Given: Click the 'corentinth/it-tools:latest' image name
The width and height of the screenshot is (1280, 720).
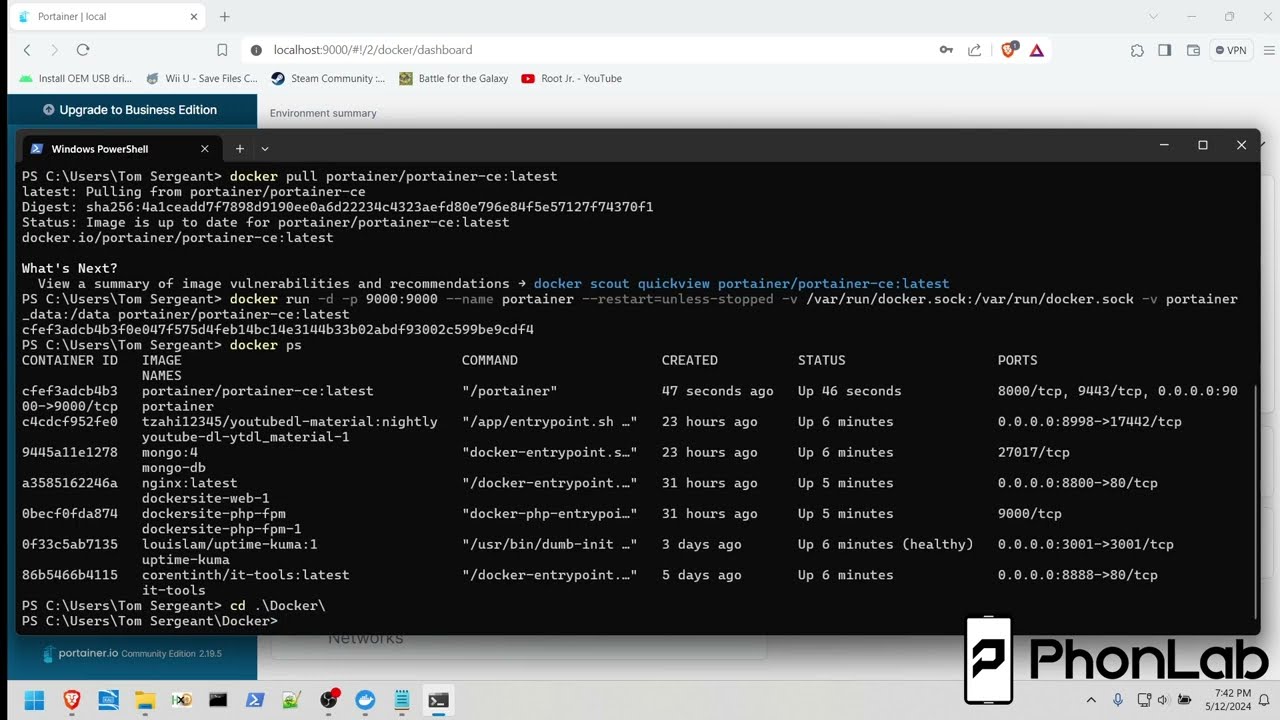Looking at the screenshot, I should (246, 575).
